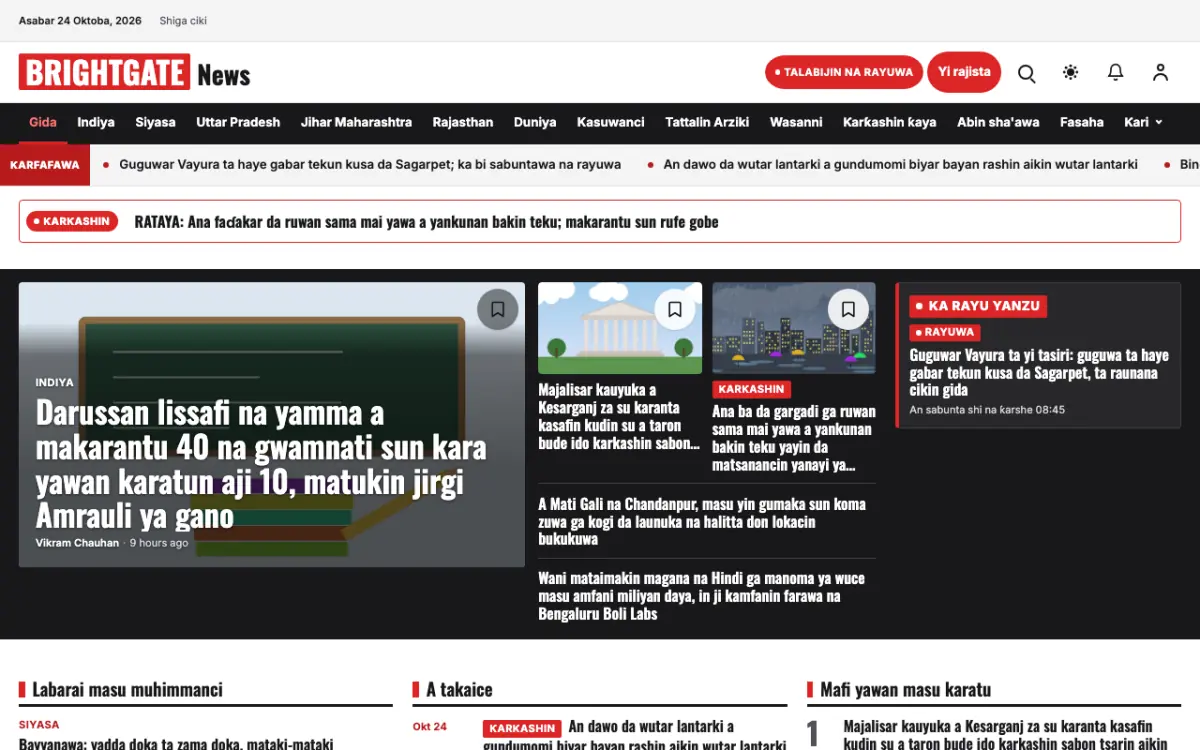This screenshot has width=1200, height=750.
Task: Open Jihar Maharashtra section
Action: (356, 122)
